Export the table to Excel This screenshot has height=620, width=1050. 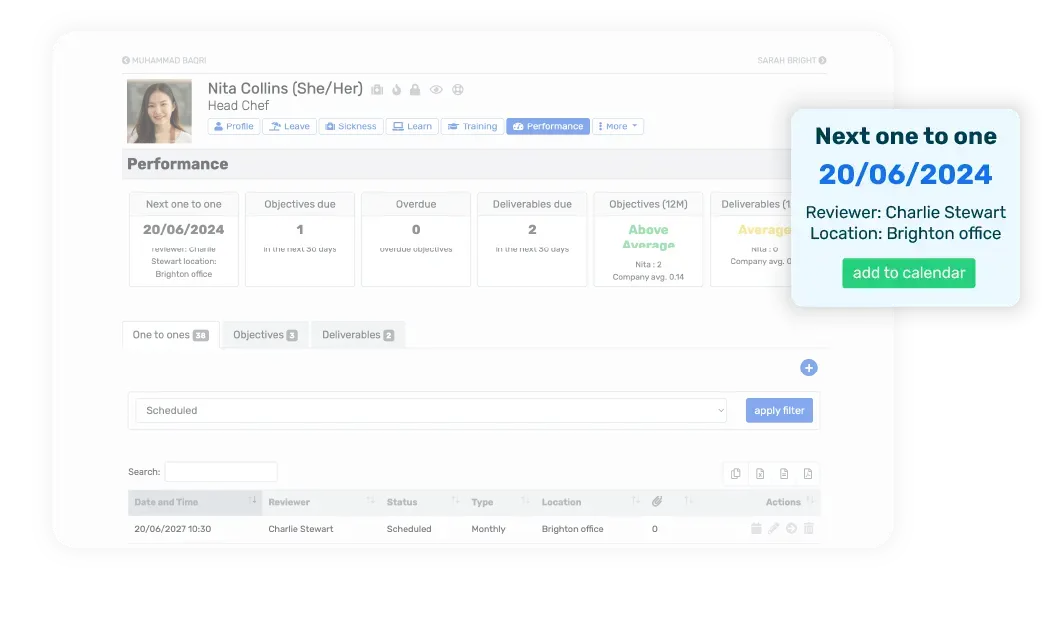point(760,473)
